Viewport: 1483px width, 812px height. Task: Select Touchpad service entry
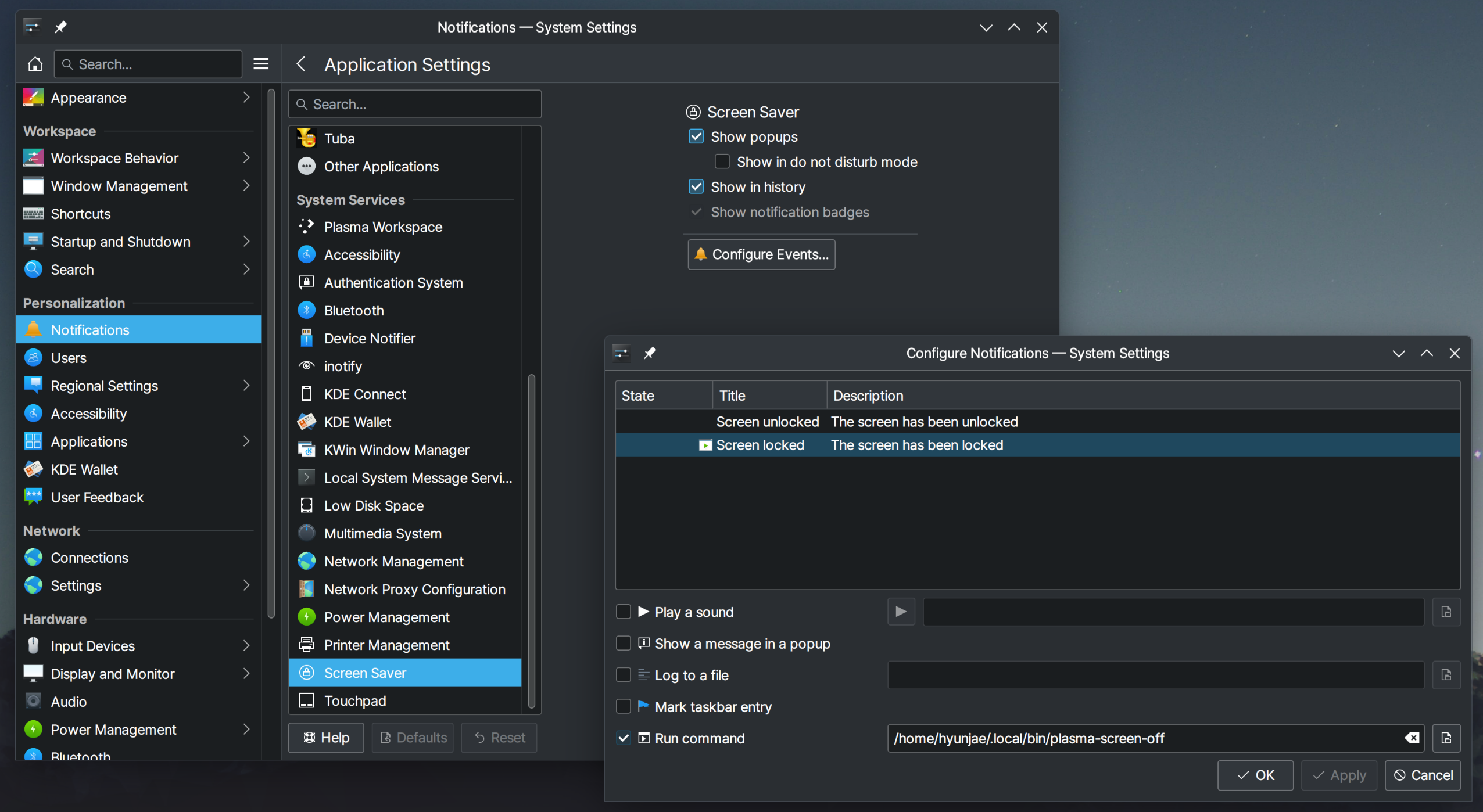coord(405,700)
